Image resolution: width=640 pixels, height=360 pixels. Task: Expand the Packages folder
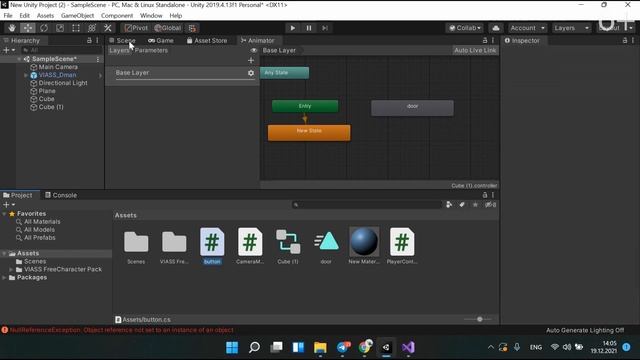[x=4, y=278]
